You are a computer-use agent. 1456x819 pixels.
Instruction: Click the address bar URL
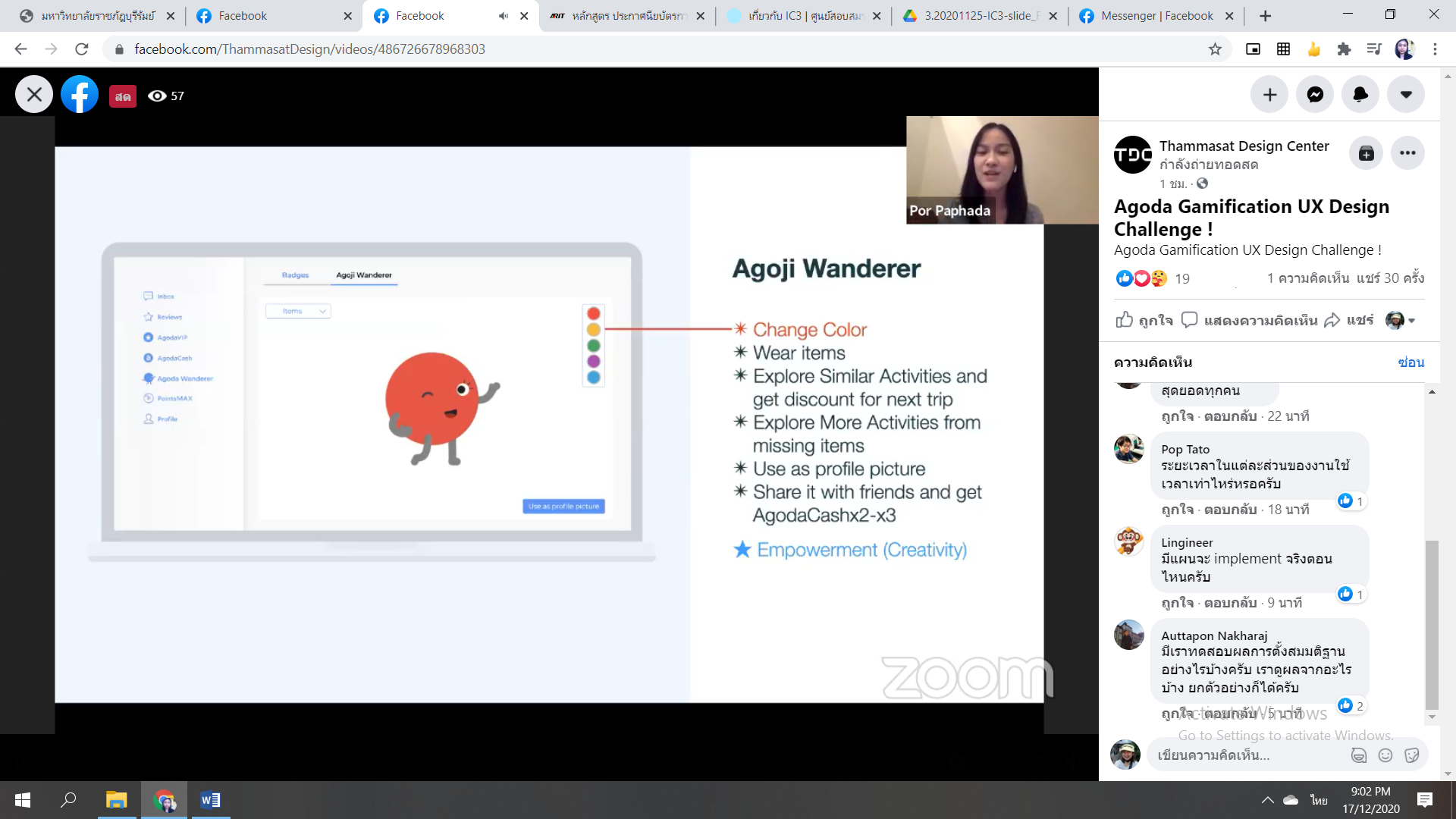309,49
